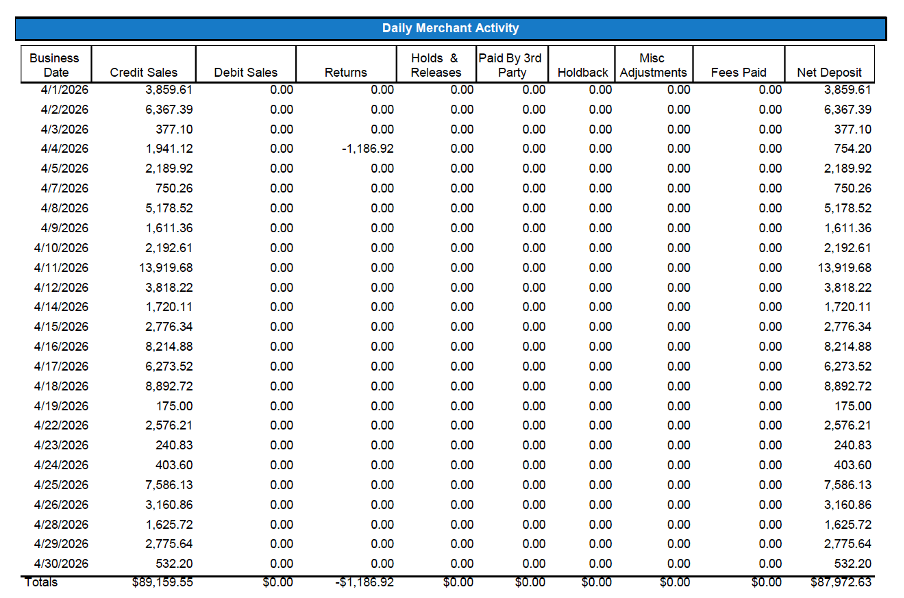Click the 4/23/2026 business date
904x598 pixels.
61,445
